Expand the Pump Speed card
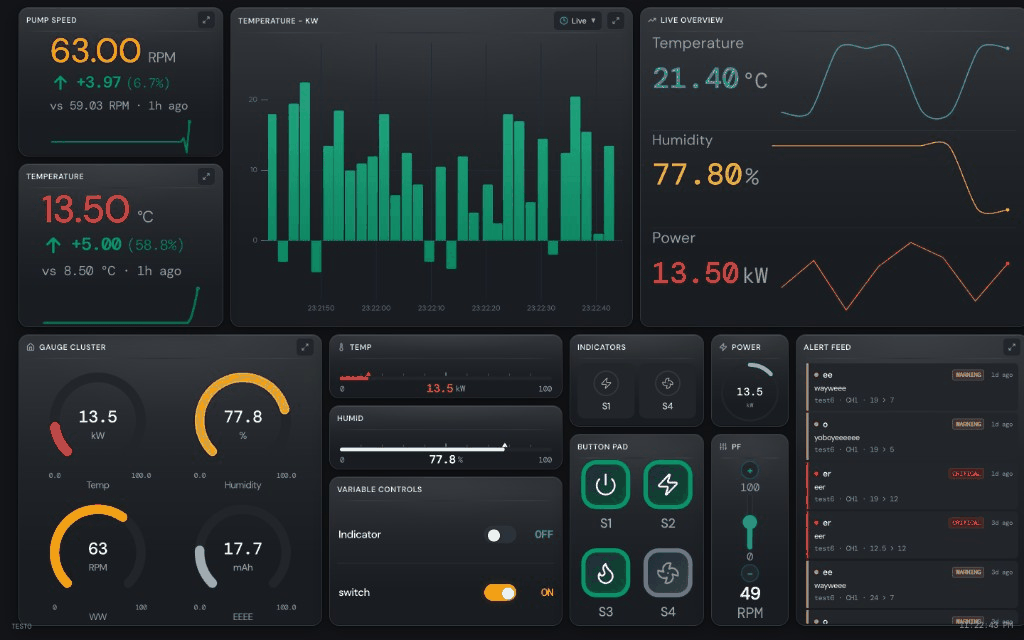The image size is (1024, 640). point(206,20)
